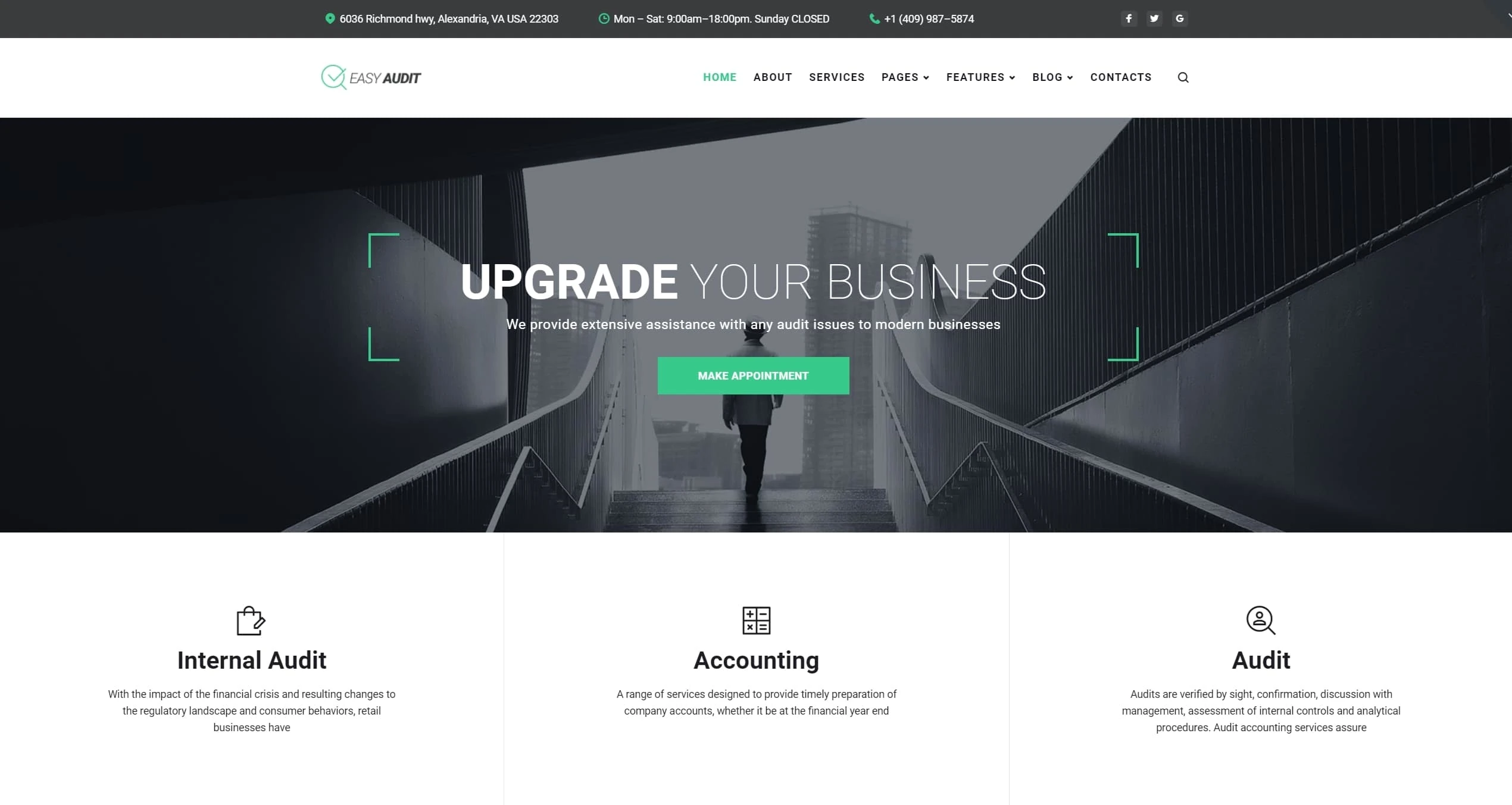Click the SERVICES menu item
The width and height of the screenshot is (1512, 805).
(836, 77)
